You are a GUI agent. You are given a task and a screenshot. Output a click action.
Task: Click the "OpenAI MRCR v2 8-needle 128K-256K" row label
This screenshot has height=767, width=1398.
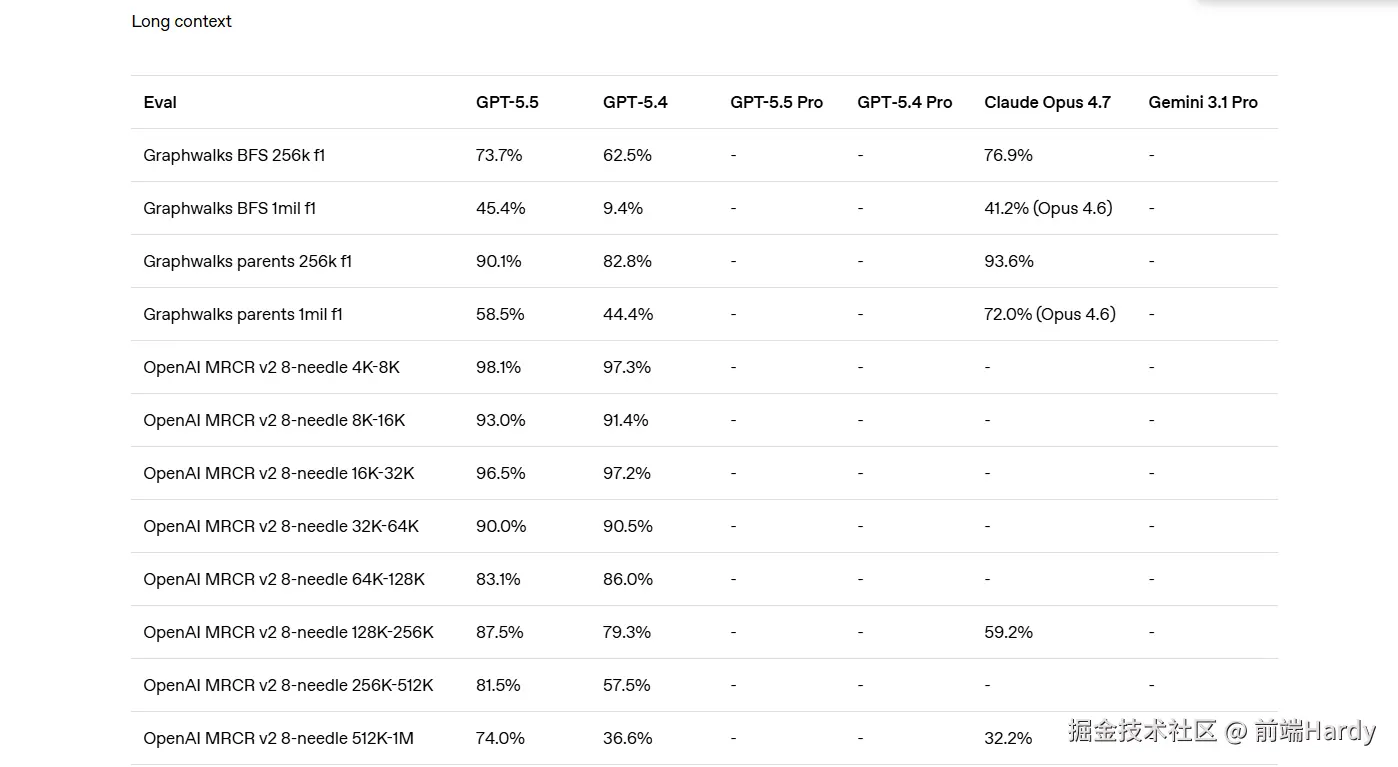point(288,632)
